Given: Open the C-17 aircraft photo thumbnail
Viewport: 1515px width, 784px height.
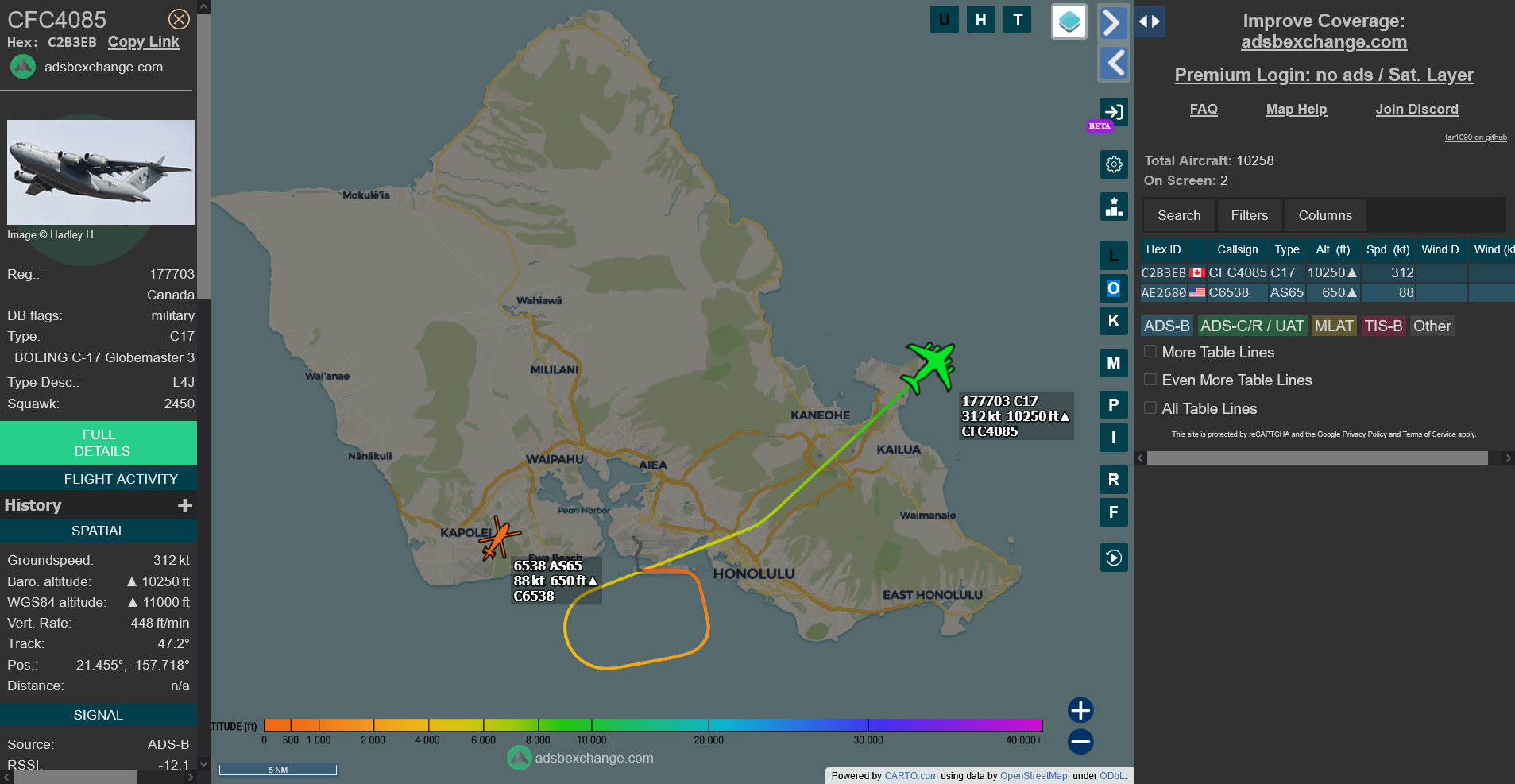Looking at the screenshot, I should point(101,172).
